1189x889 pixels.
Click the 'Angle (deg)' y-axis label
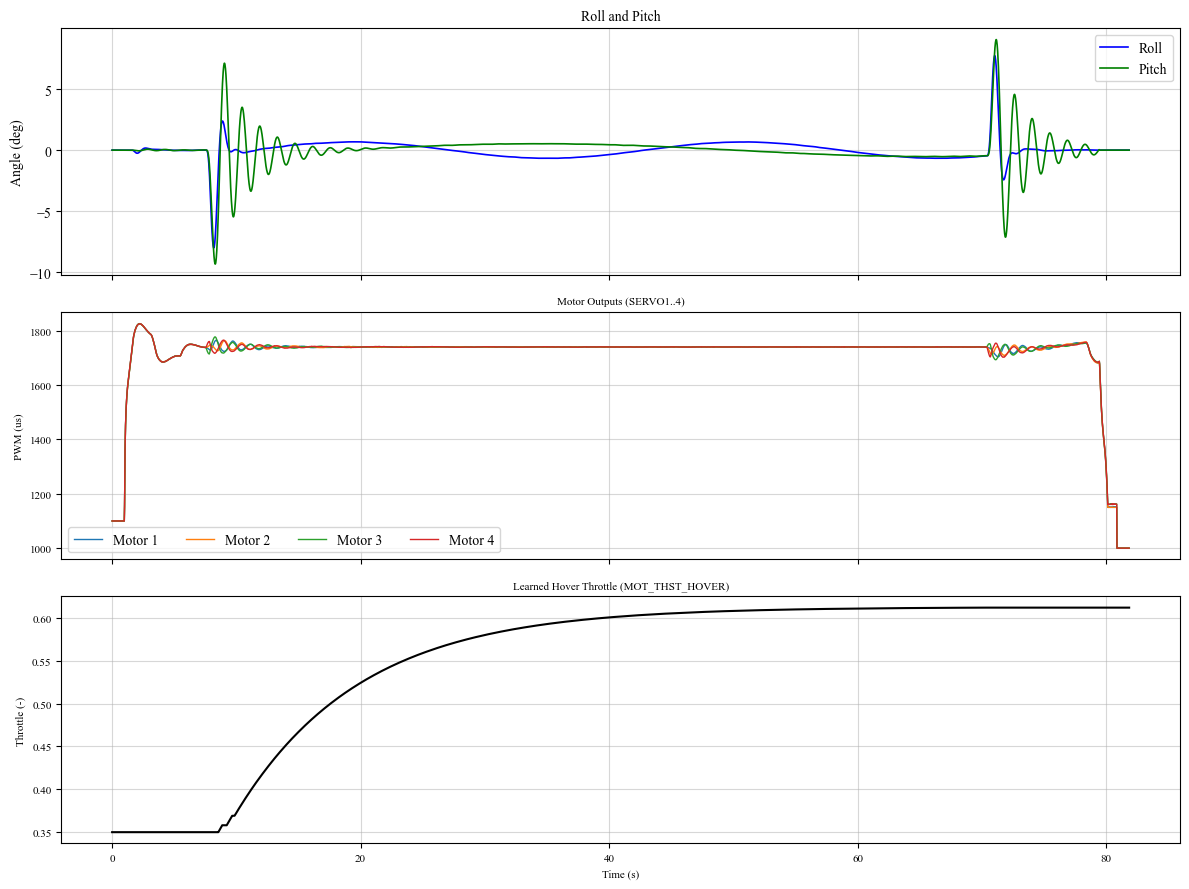coord(16,152)
